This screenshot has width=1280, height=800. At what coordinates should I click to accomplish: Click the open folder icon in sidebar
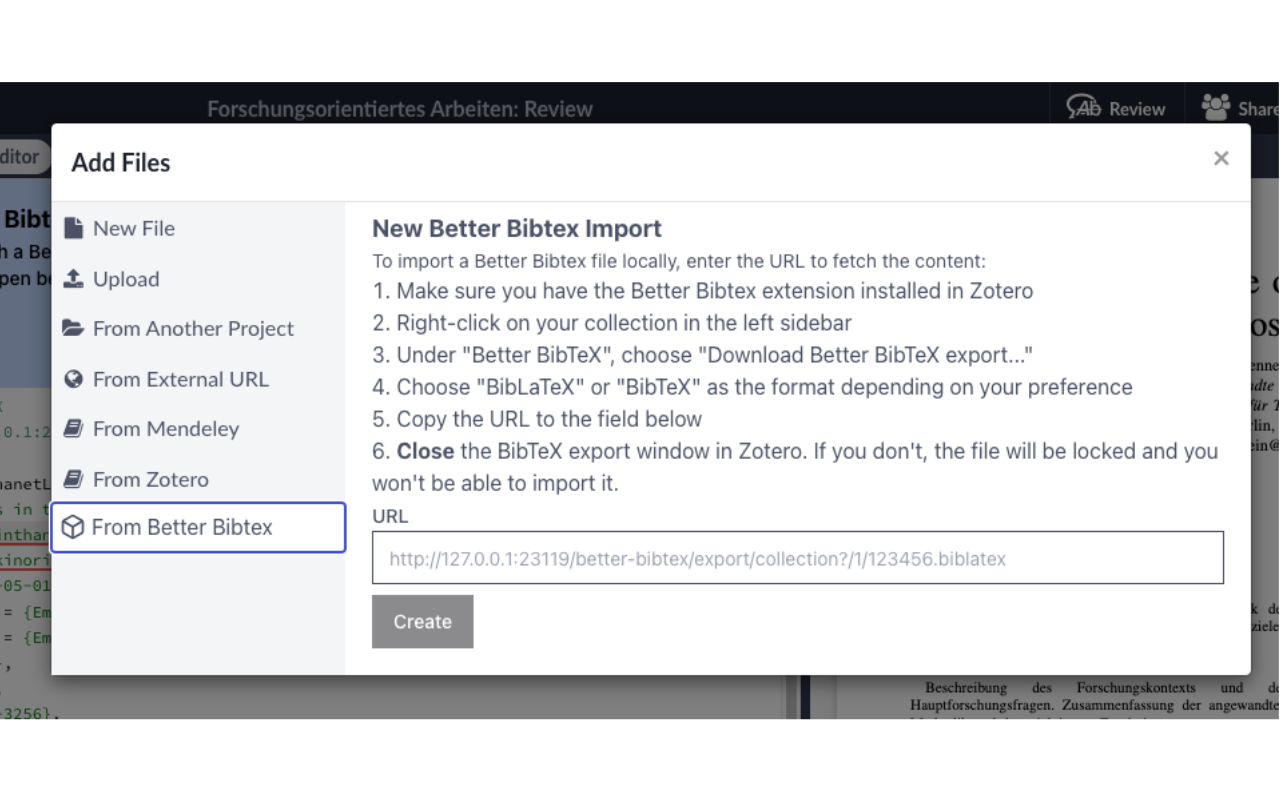click(73, 328)
